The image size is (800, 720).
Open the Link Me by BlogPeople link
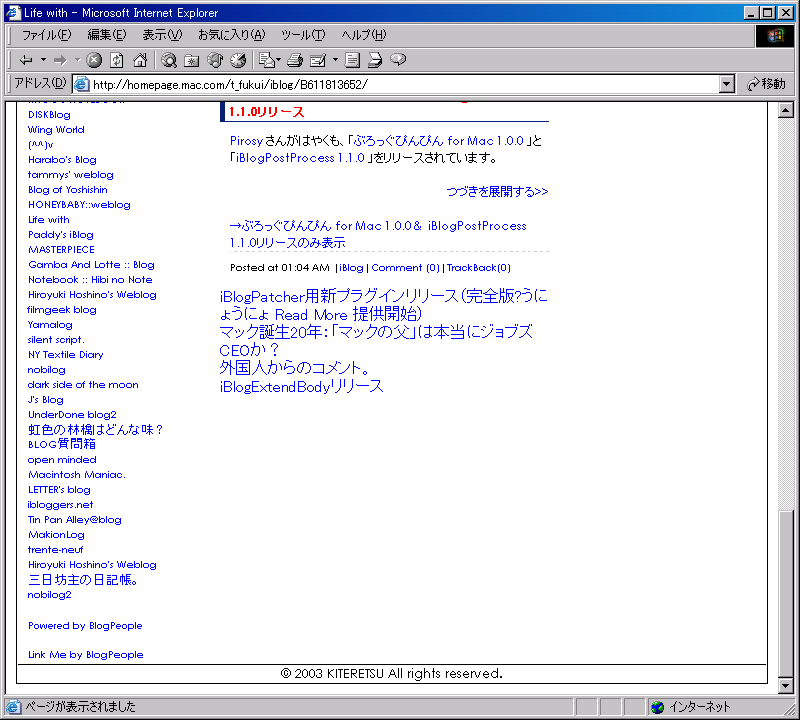pyautogui.click(x=85, y=655)
